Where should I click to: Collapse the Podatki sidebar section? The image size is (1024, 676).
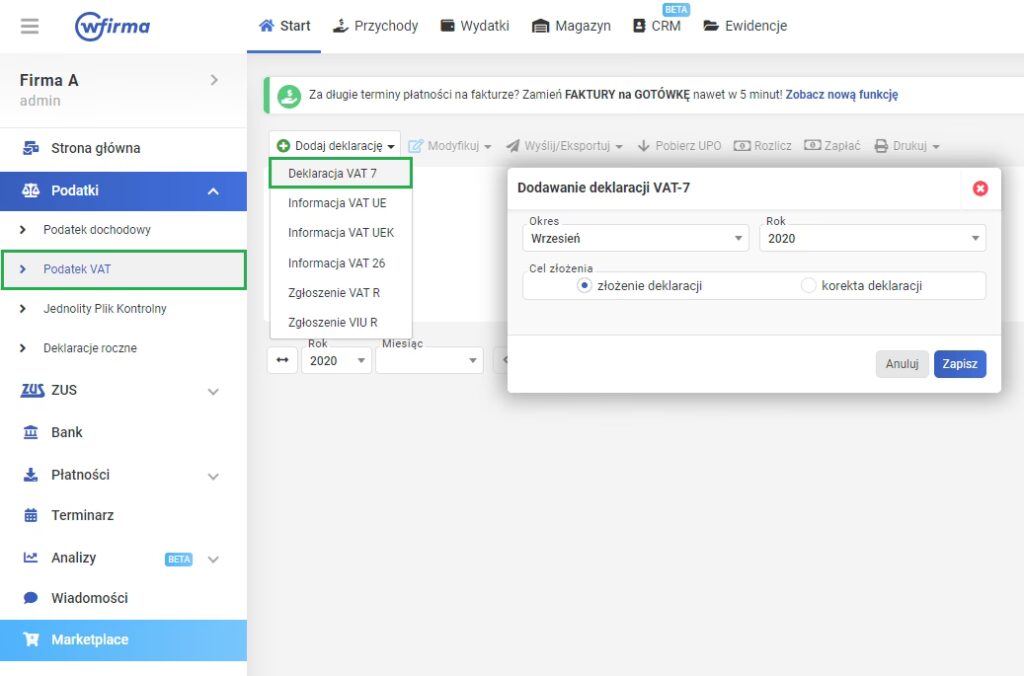212,191
